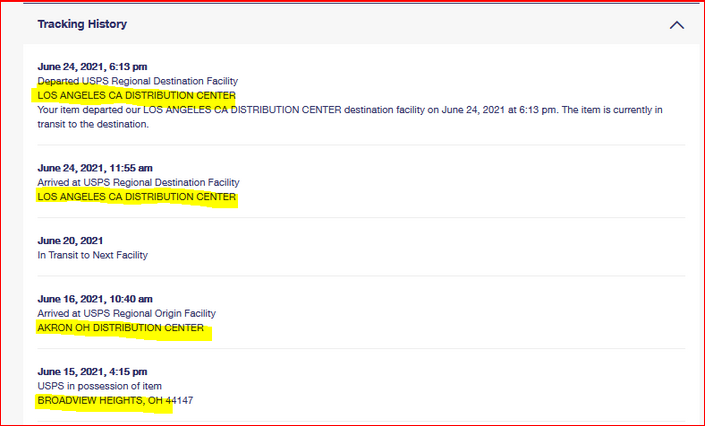Screen dimensions: 705x426
Task: Click Departed USPS Regional Destination Facility status
Action: (x=138, y=80)
